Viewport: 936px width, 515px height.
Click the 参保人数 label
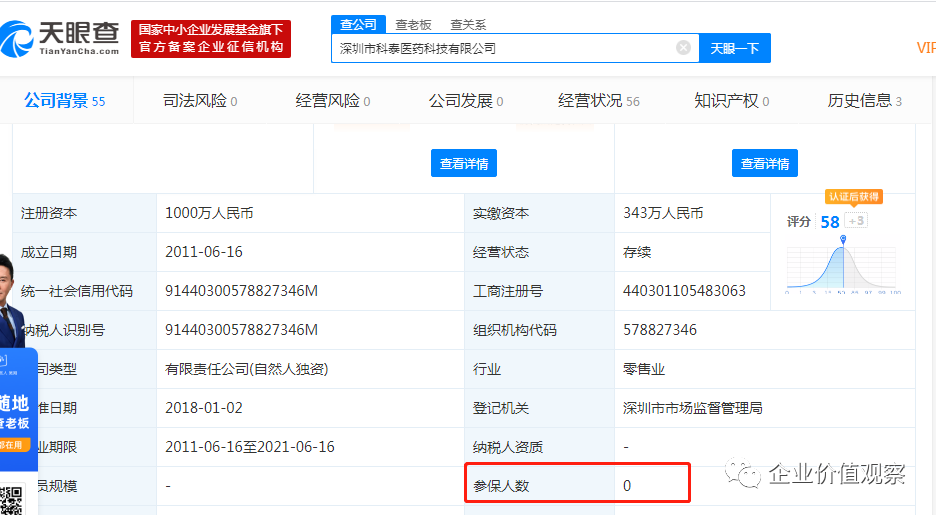(x=501, y=486)
